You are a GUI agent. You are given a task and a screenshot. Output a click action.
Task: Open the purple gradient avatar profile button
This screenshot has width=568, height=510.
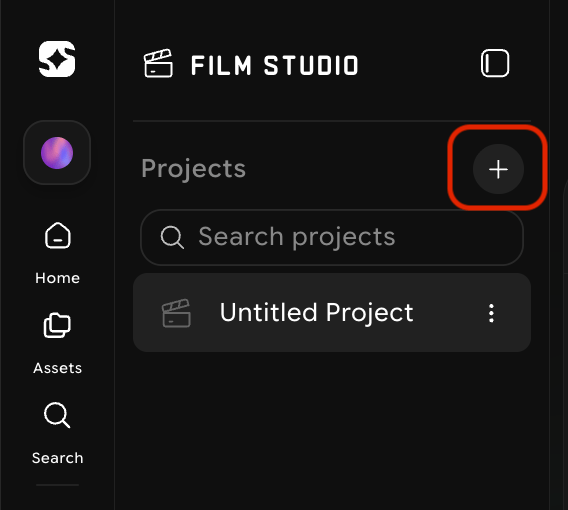click(57, 153)
